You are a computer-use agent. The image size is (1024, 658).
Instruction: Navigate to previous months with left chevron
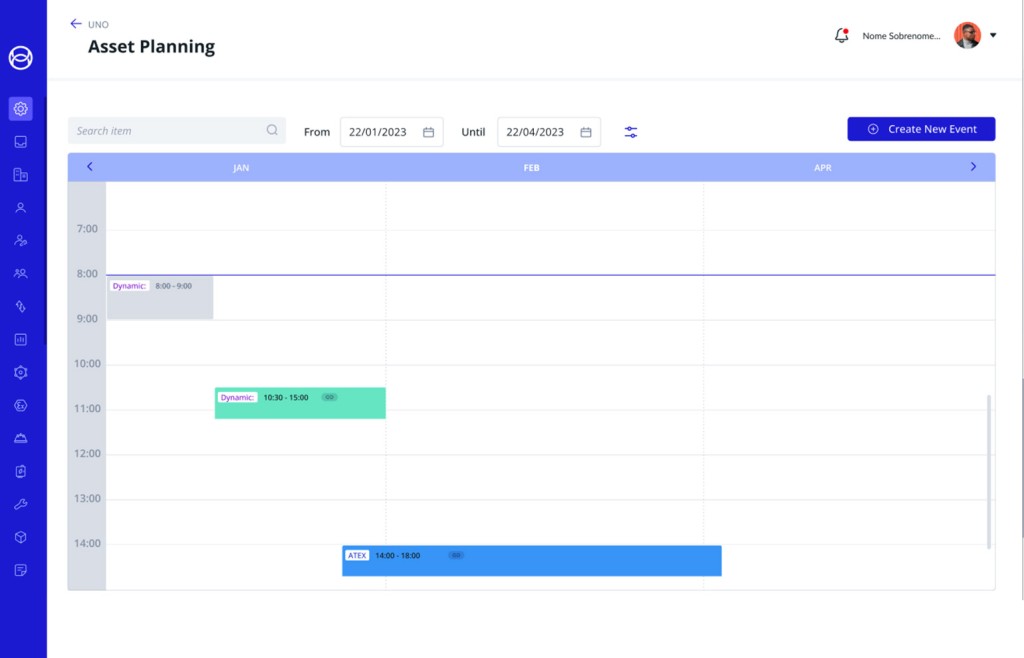[x=90, y=167]
